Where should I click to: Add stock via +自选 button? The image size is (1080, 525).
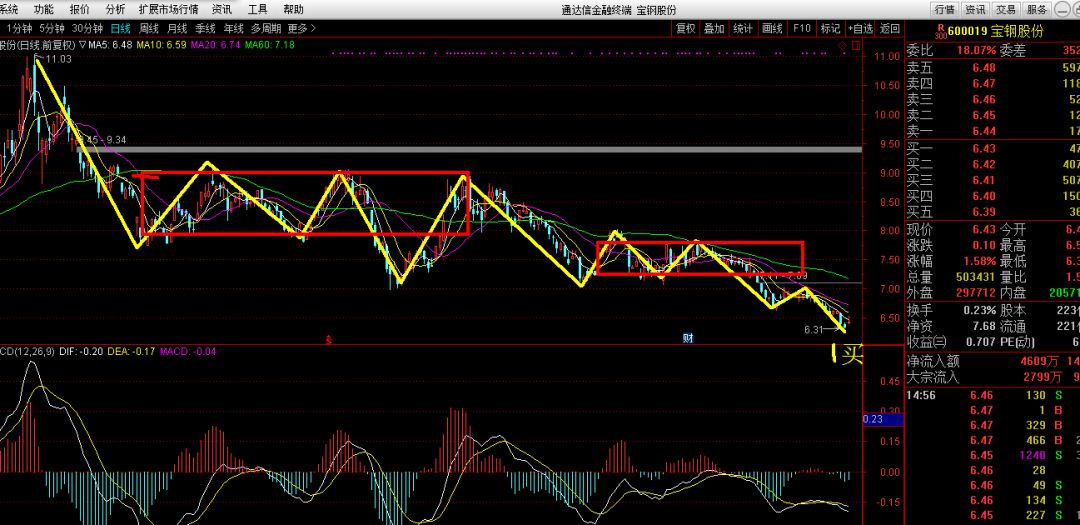(x=860, y=28)
